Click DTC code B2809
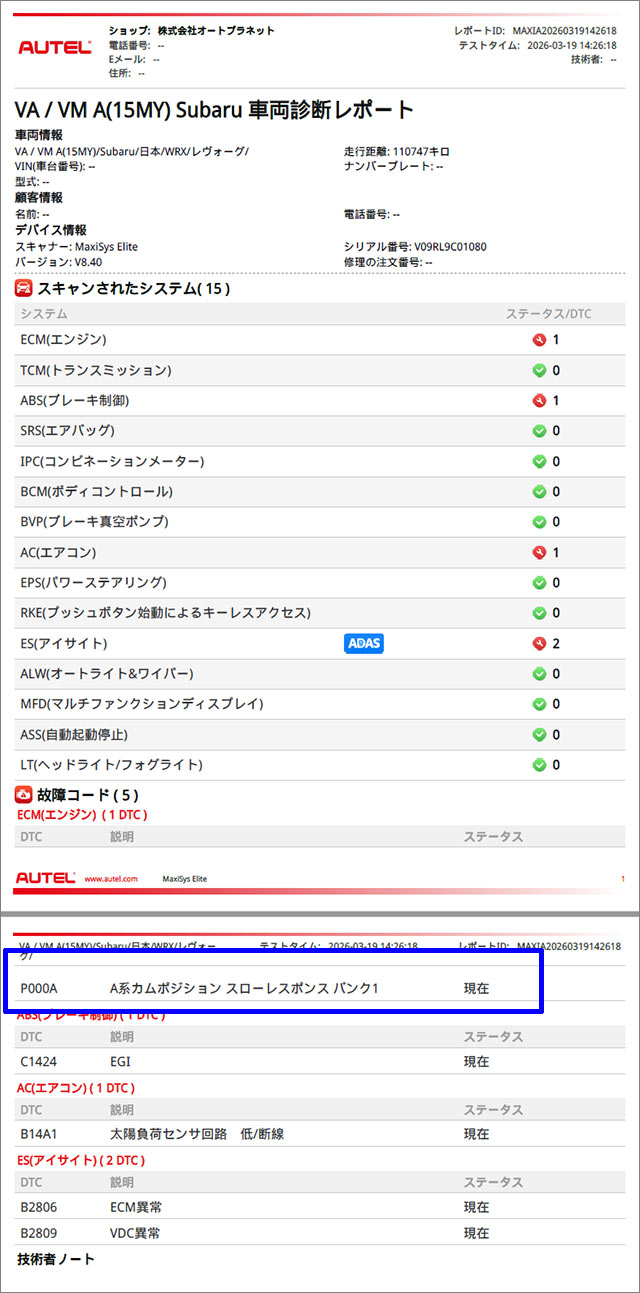The image size is (640, 1293). (40, 1233)
